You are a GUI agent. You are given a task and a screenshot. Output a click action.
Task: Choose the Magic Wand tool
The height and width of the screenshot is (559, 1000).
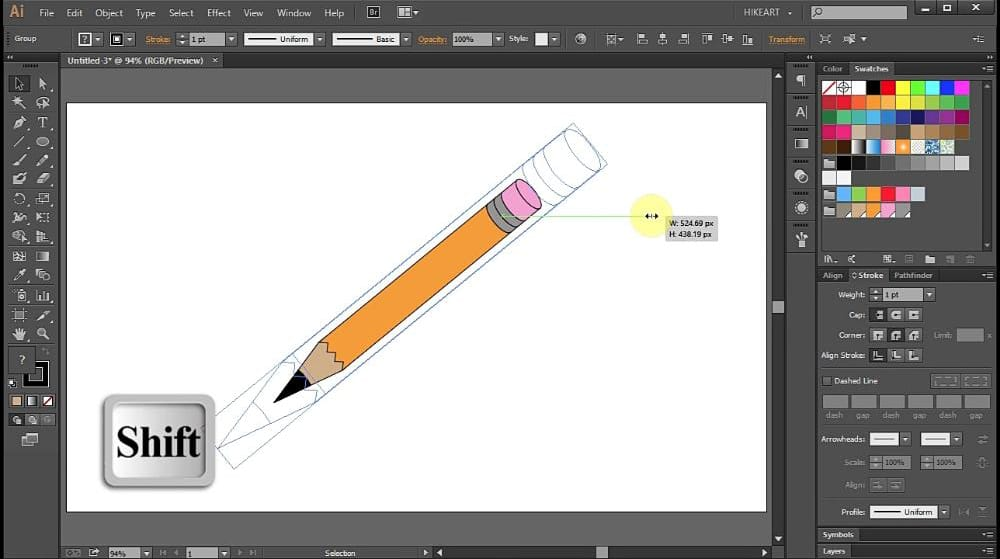pos(19,103)
